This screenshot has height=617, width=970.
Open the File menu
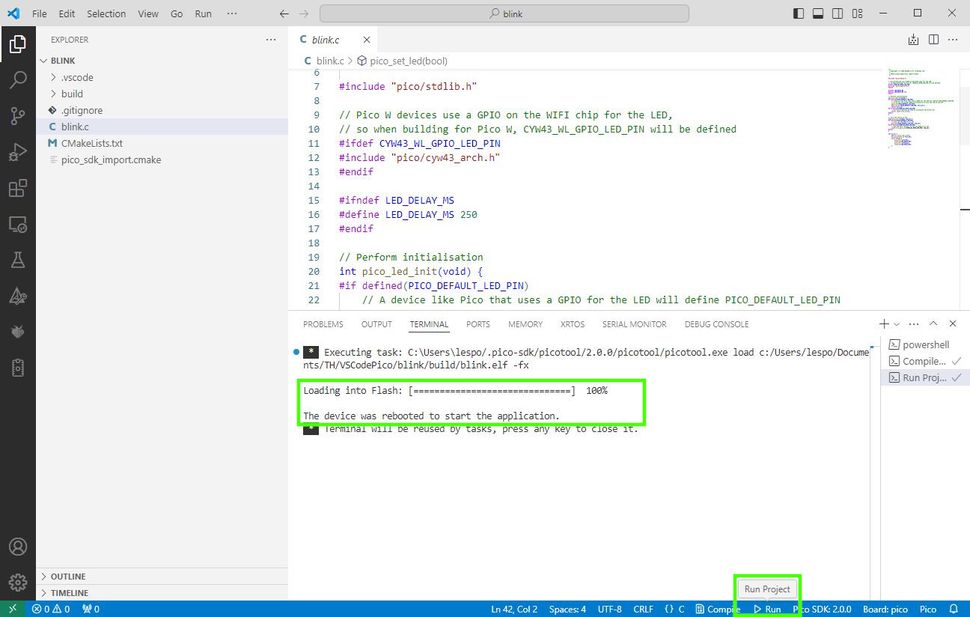click(39, 14)
